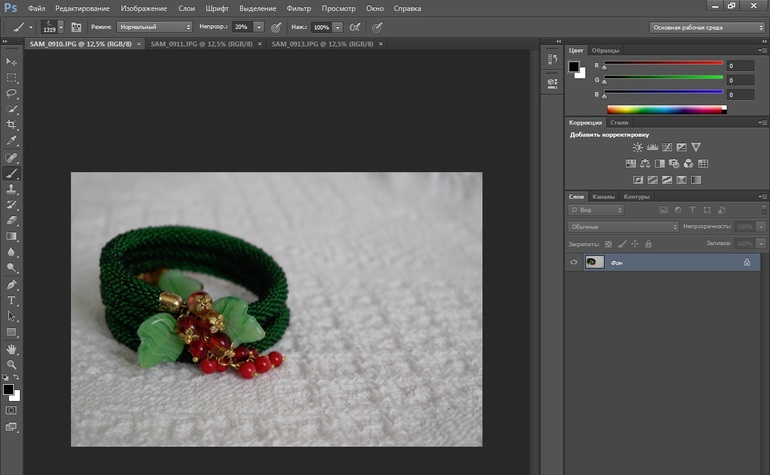Click the color spectrum ramp bar
Viewport: 770px width, 475px height.
pos(664,108)
